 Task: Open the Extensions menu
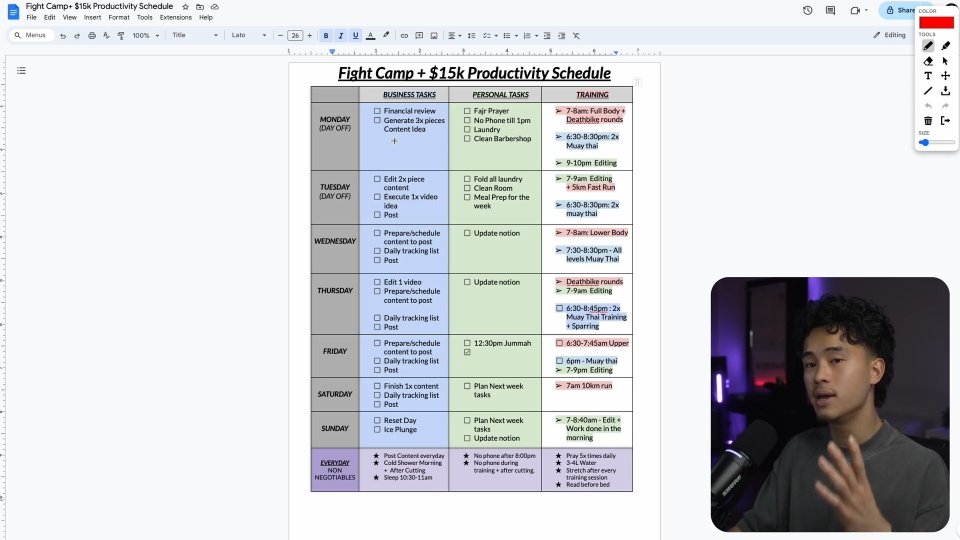tap(175, 17)
